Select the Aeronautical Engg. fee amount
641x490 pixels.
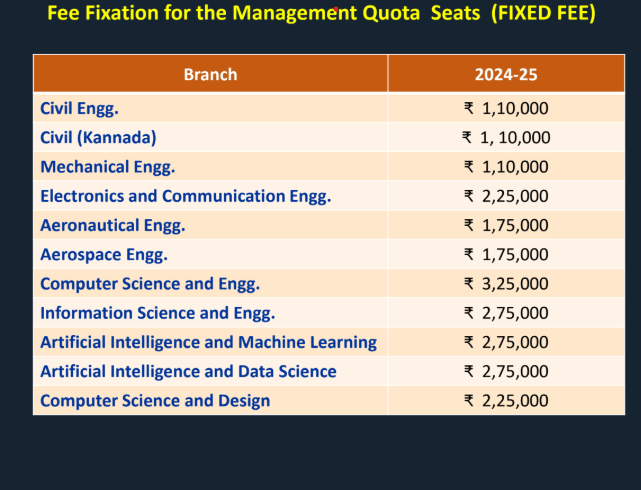pos(506,225)
